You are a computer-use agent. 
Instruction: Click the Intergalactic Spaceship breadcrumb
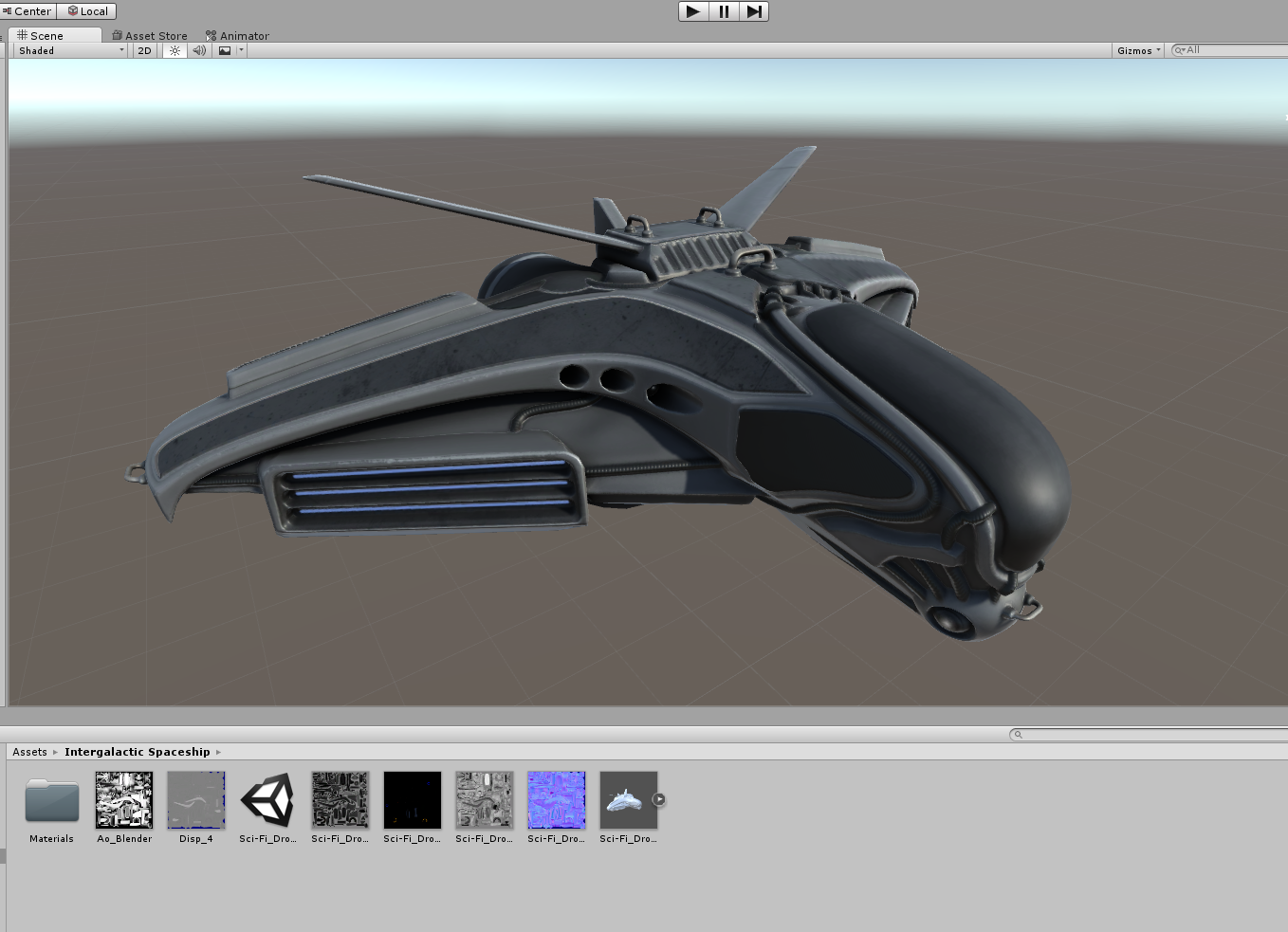[x=137, y=751]
